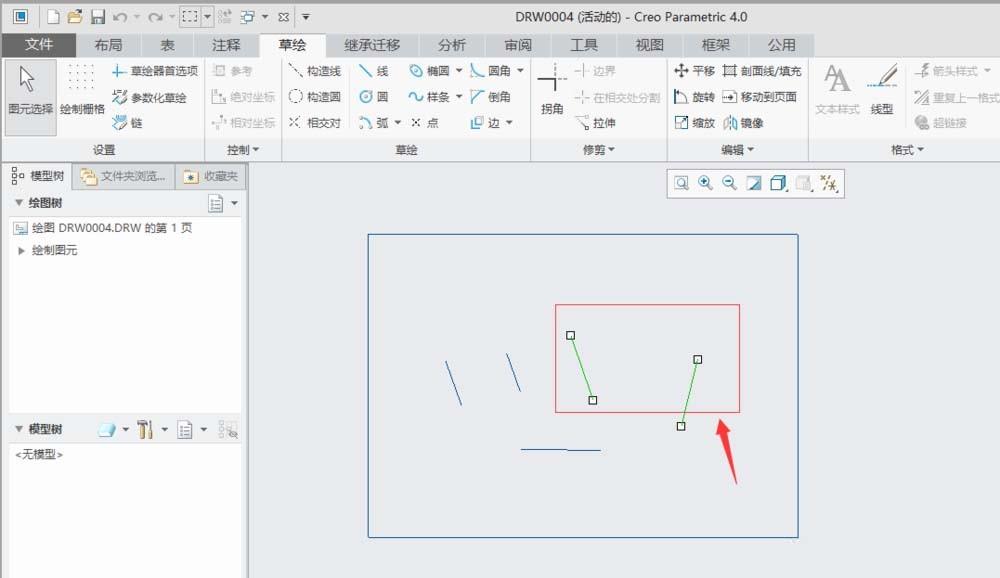
Task: Open the 椭圆 (Ellipse) dropdown arrow
Action: pos(459,71)
